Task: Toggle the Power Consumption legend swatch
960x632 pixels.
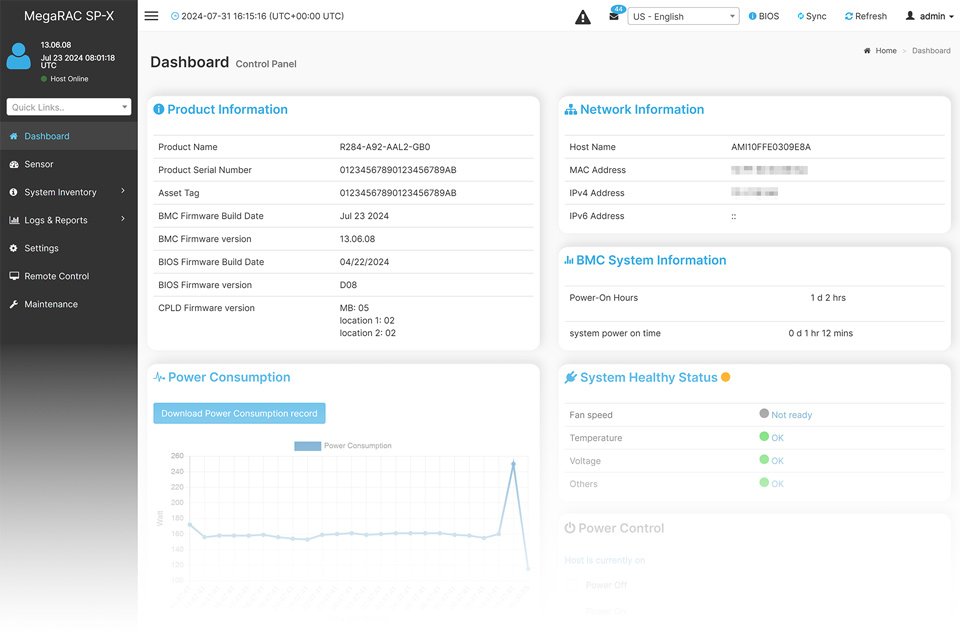Action: tap(307, 446)
